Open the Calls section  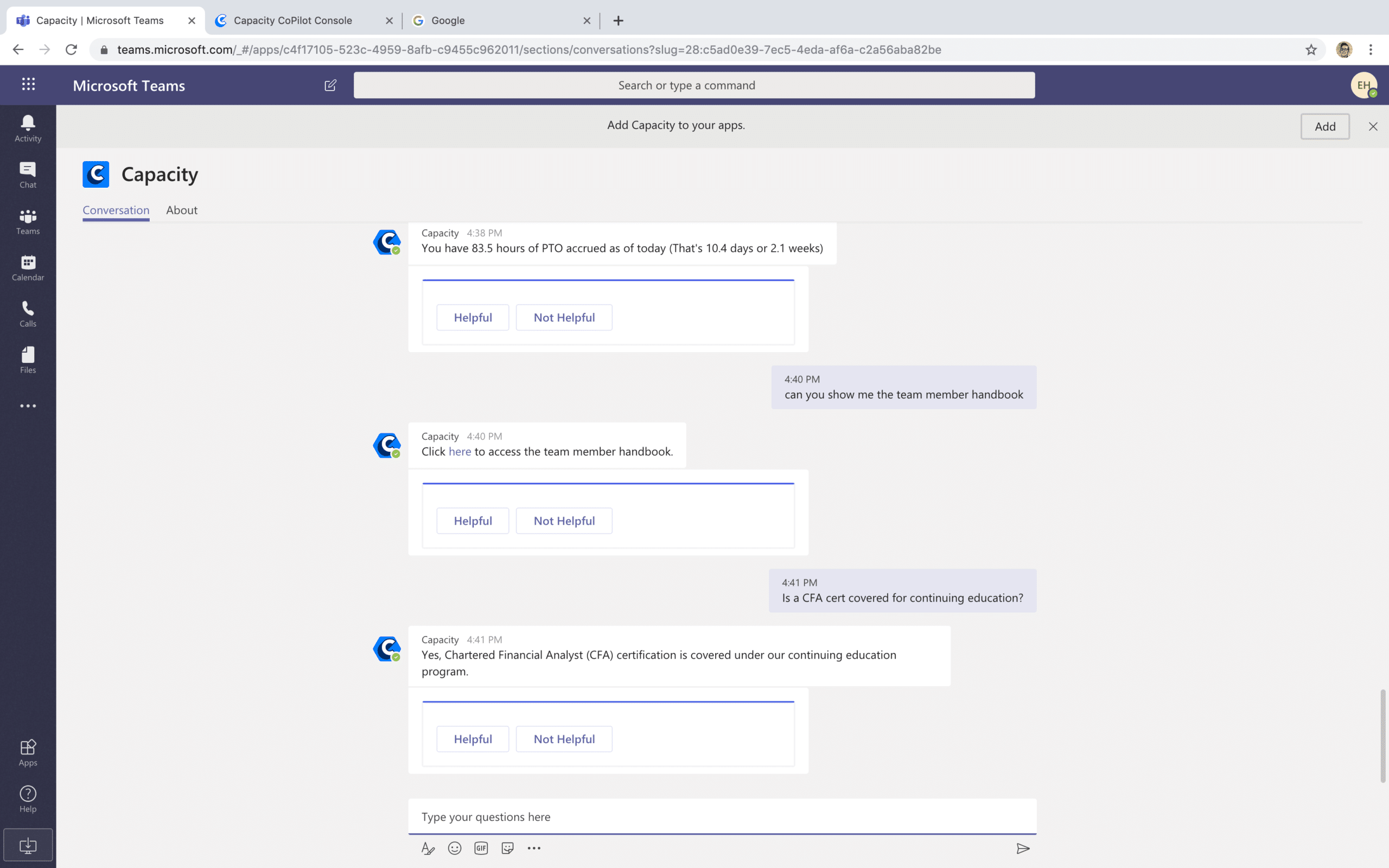(x=28, y=314)
